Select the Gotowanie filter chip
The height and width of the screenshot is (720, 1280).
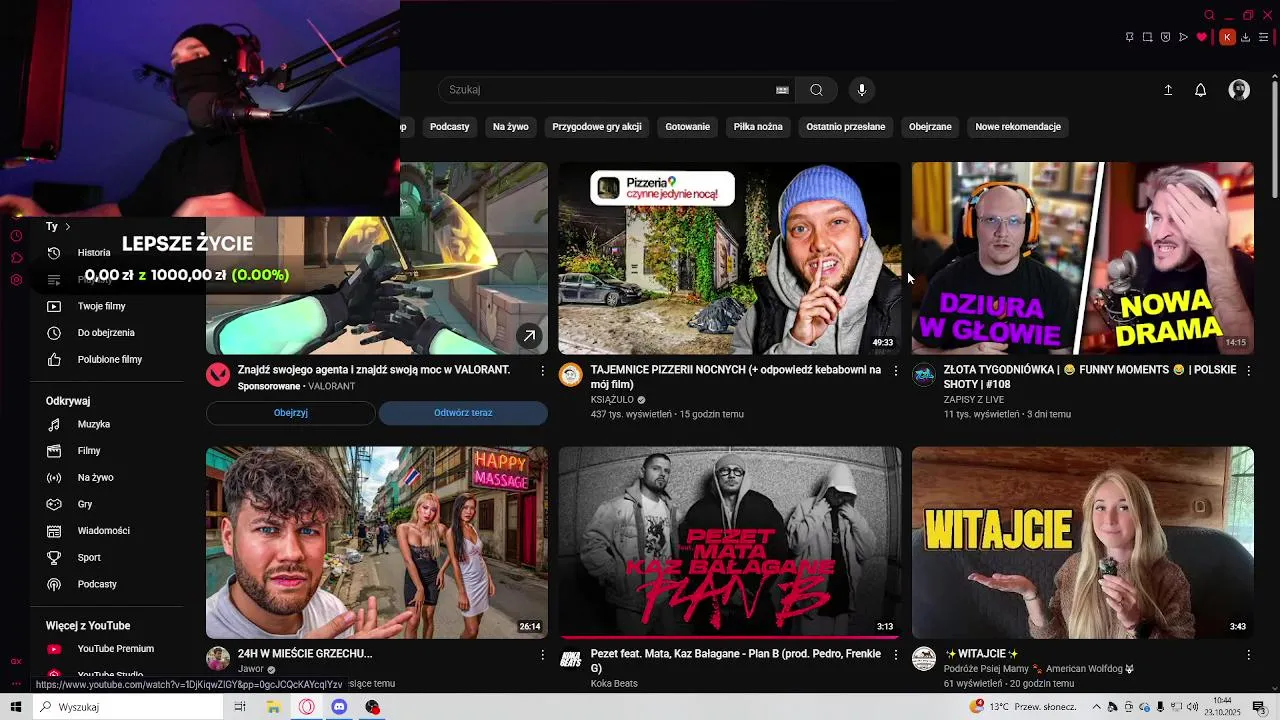point(687,127)
